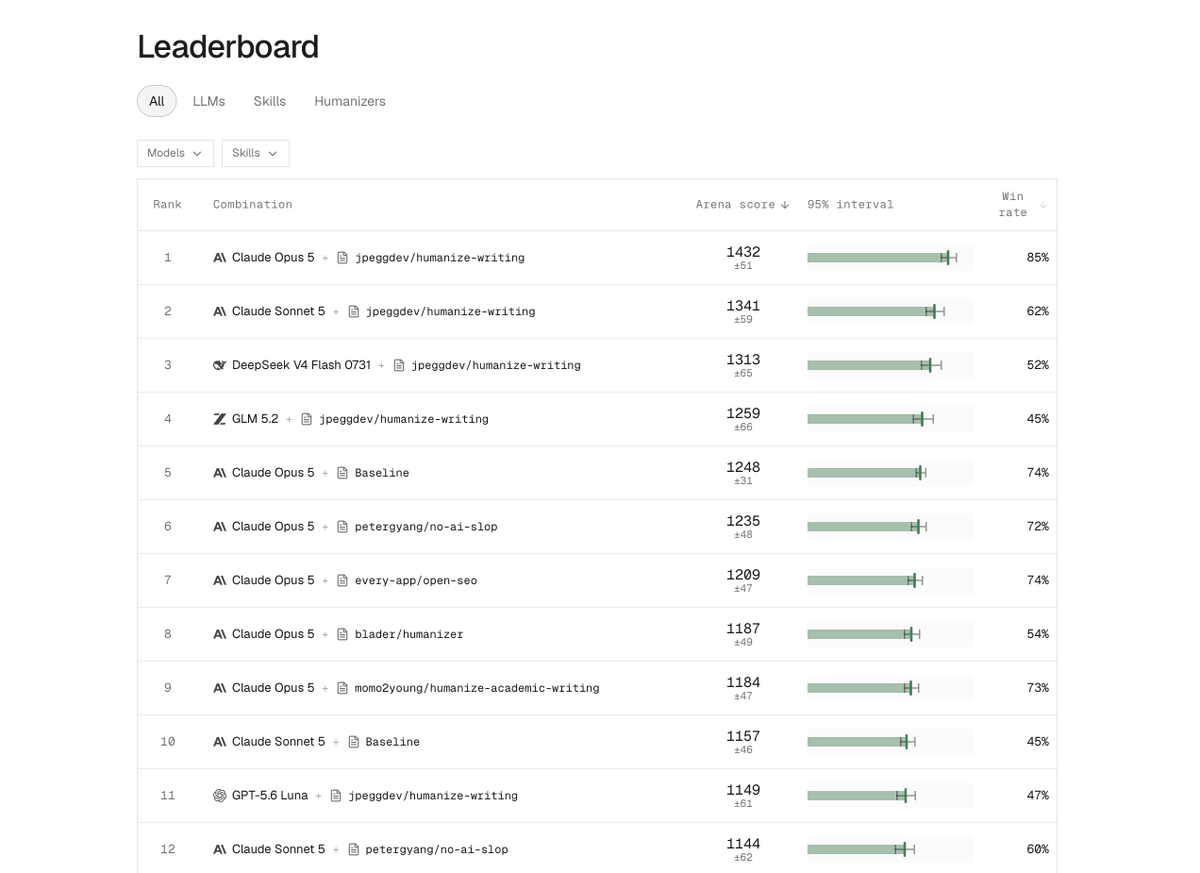The image size is (1200, 873).
Task: Click the 1187 arena score
Action: coord(743,629)
